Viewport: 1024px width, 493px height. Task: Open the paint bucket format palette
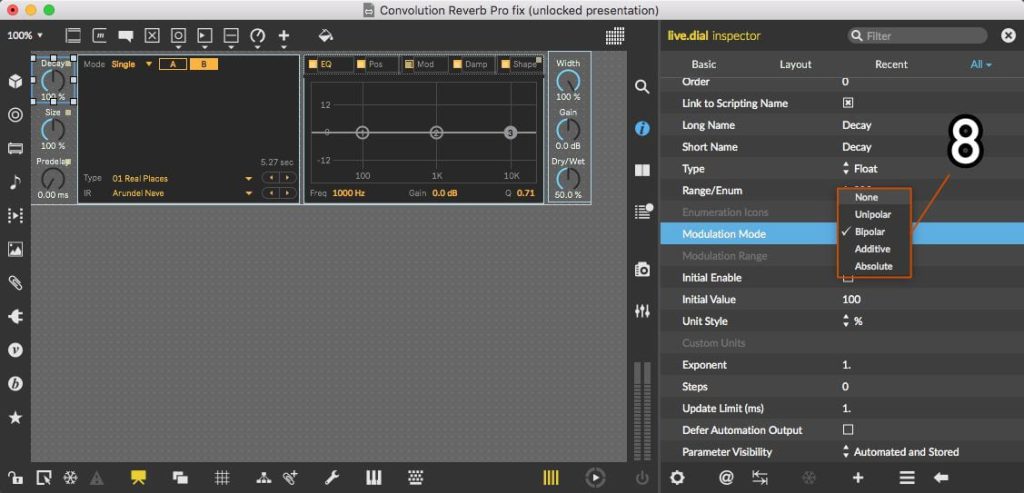click(x=325, y=35)
